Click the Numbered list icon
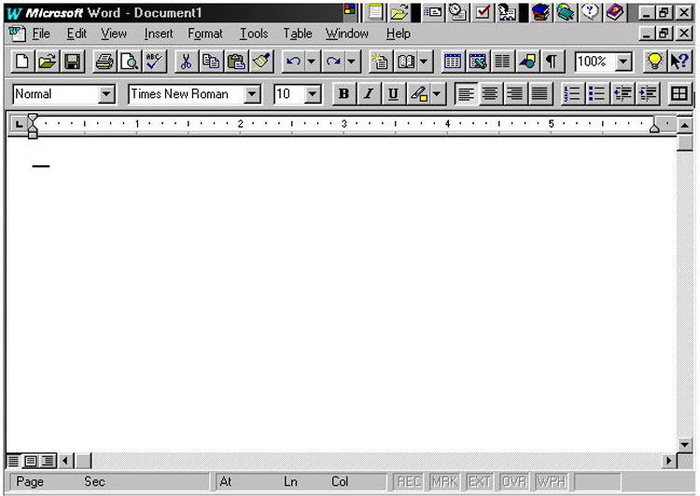This screenshot has height=496, width=700. point(572,94)
